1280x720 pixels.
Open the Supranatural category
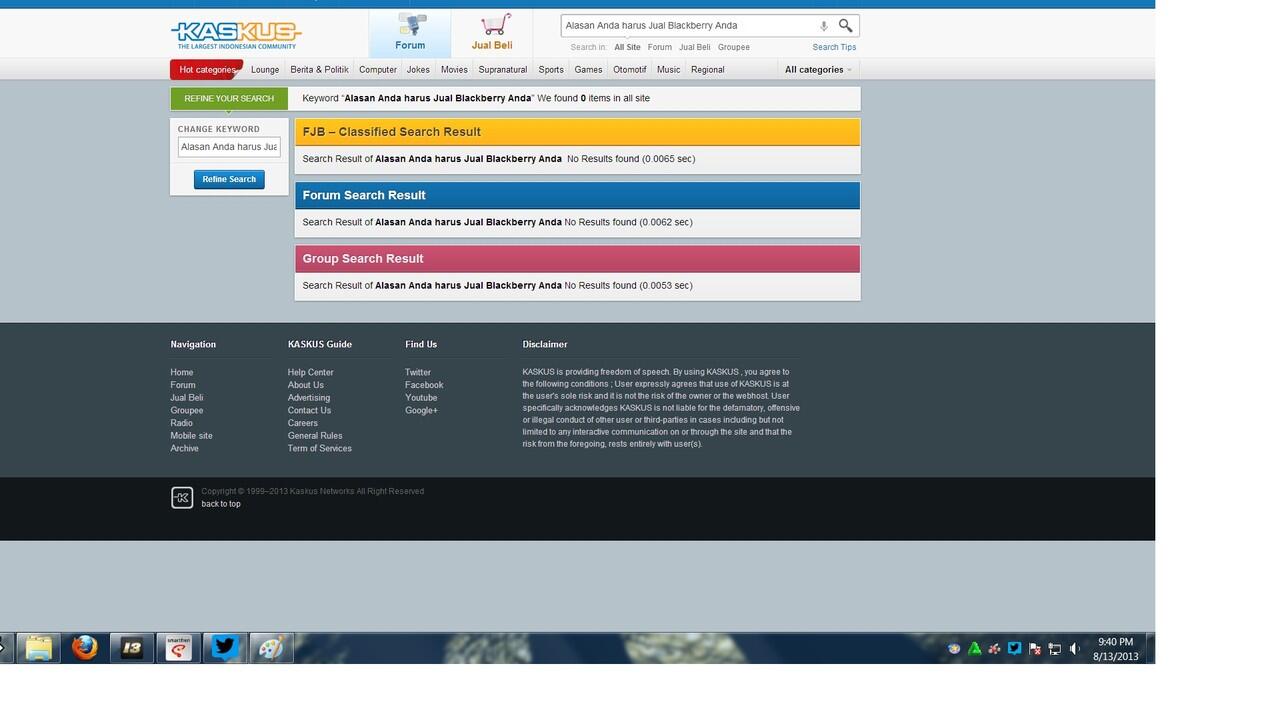click(x=503, y=70)
